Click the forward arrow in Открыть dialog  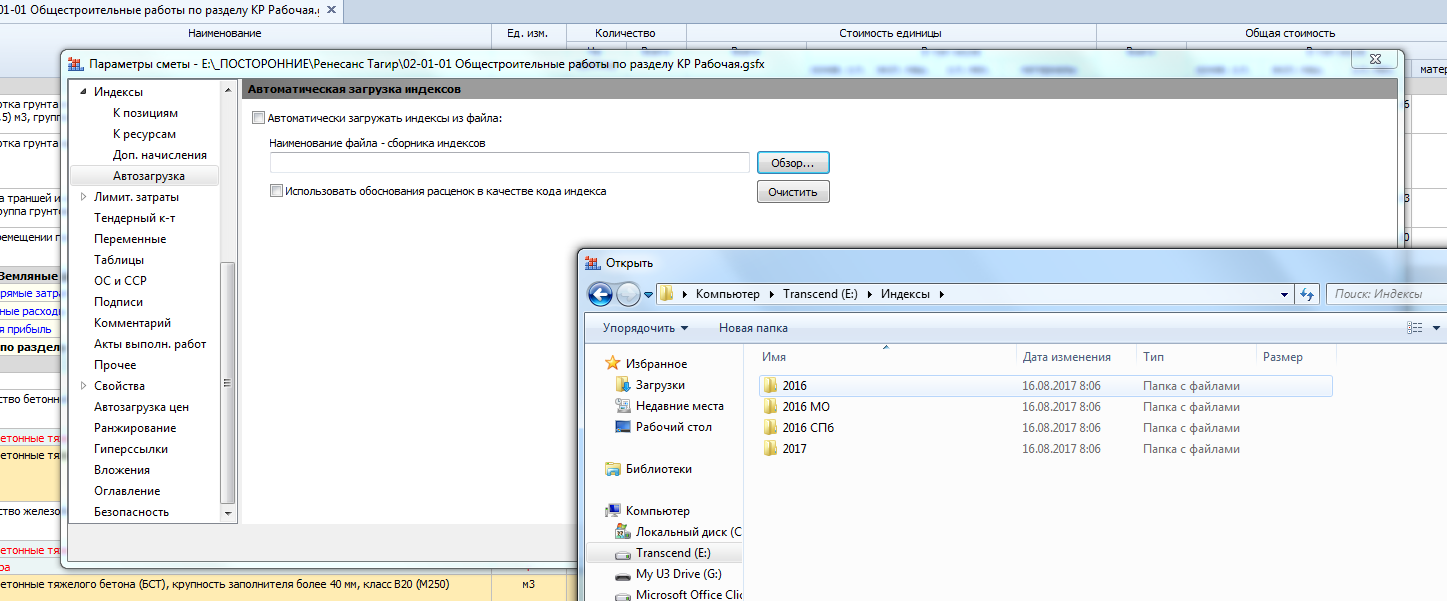(x=628, y=294)
